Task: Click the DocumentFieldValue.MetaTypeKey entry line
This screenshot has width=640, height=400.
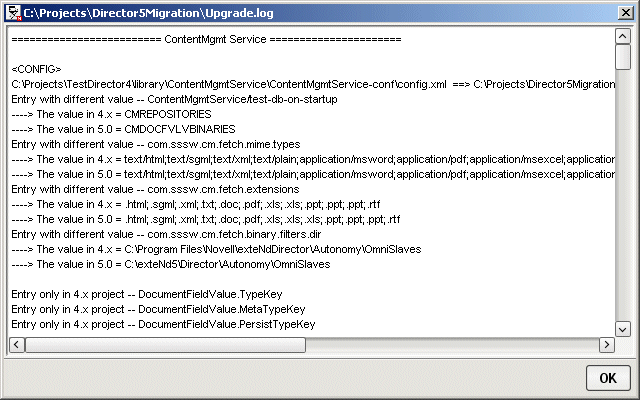Action: (x=158, y=309)
